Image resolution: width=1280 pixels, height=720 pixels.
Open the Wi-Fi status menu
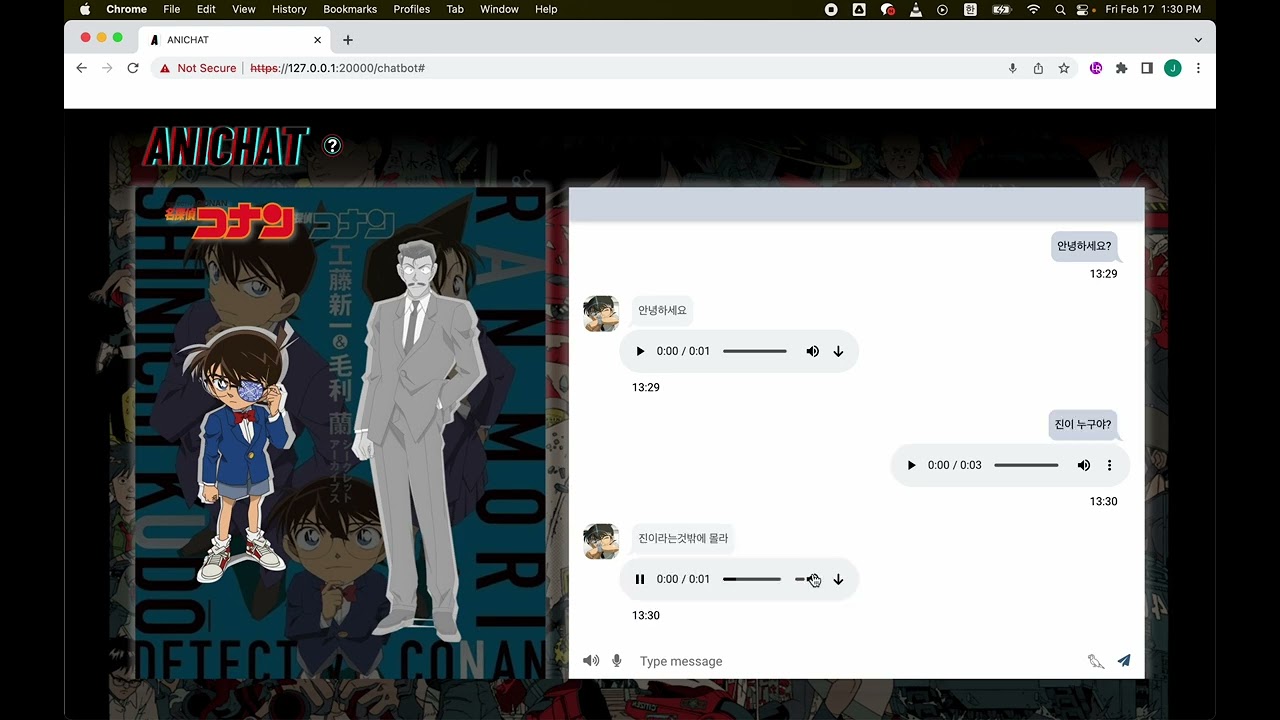[1033, 9]
